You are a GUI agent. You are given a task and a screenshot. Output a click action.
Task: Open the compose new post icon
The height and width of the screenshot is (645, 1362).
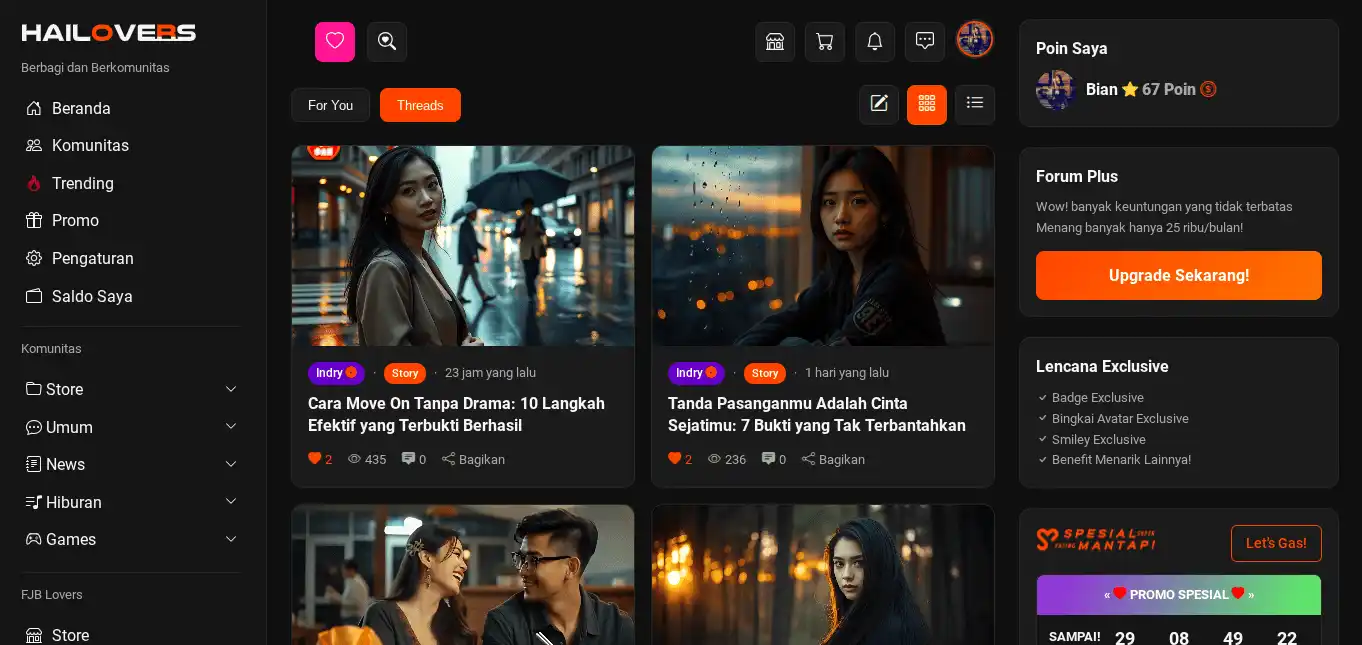[x=879, y=104]
